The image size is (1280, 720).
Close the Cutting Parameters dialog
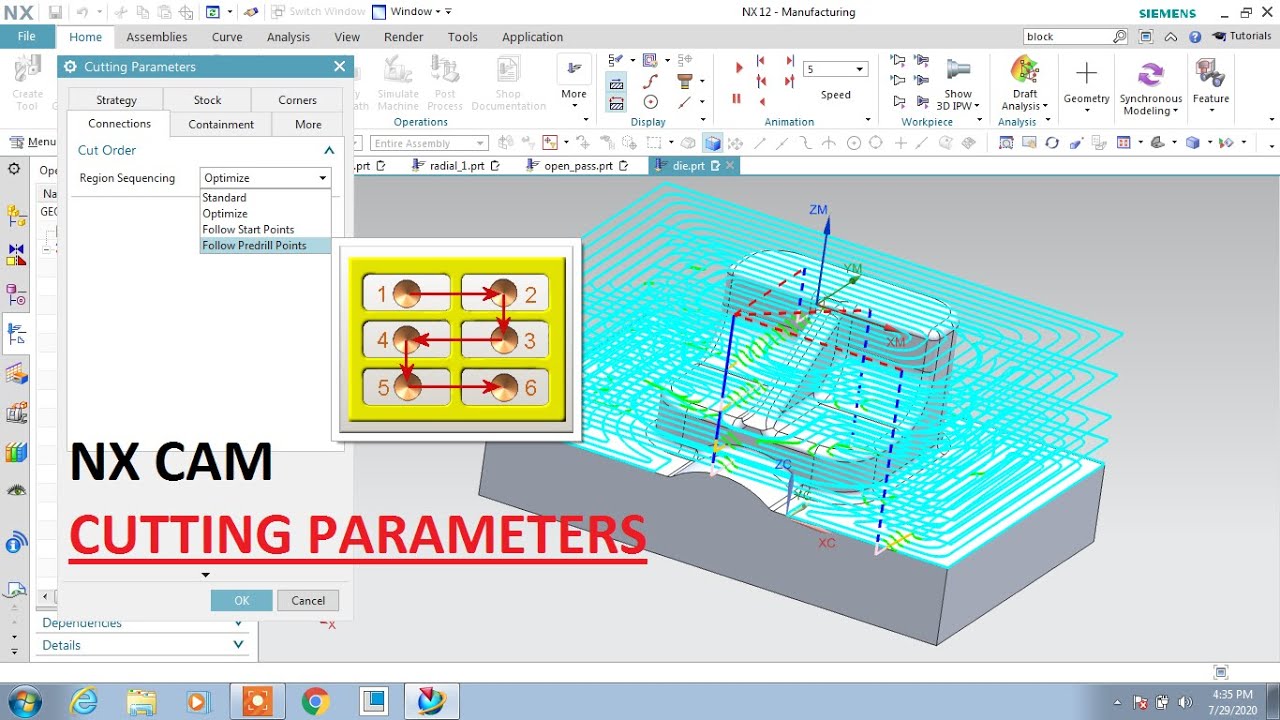pos(339,66)
